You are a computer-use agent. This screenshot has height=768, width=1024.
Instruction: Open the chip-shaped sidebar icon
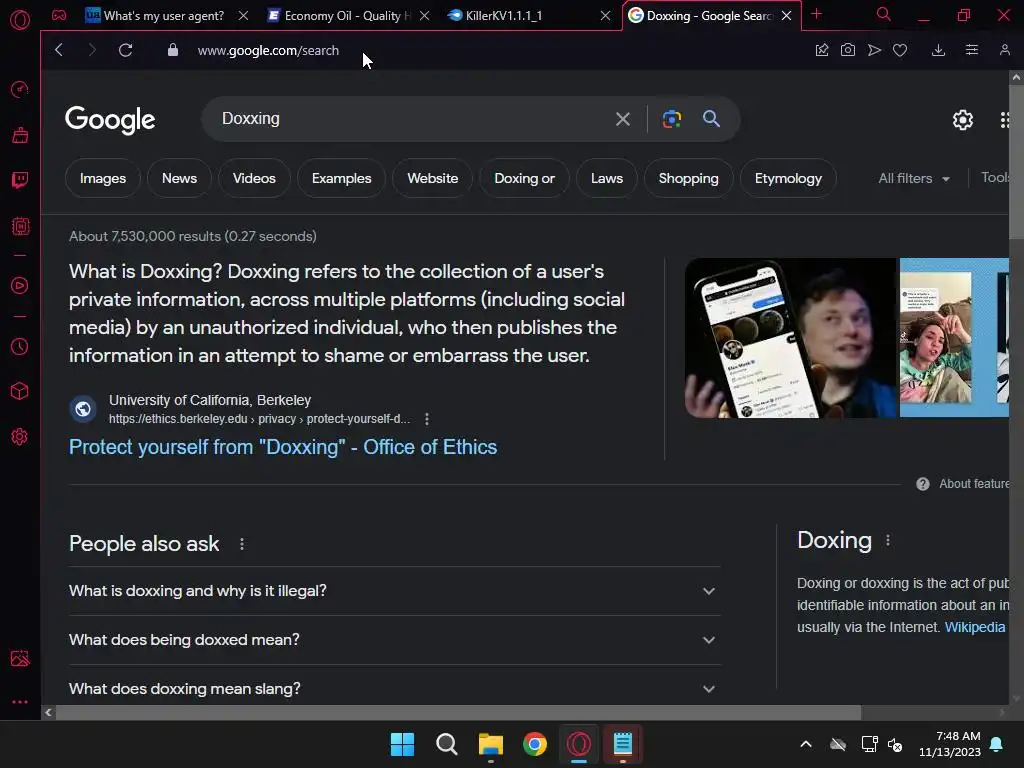click(x=20, y=226)
